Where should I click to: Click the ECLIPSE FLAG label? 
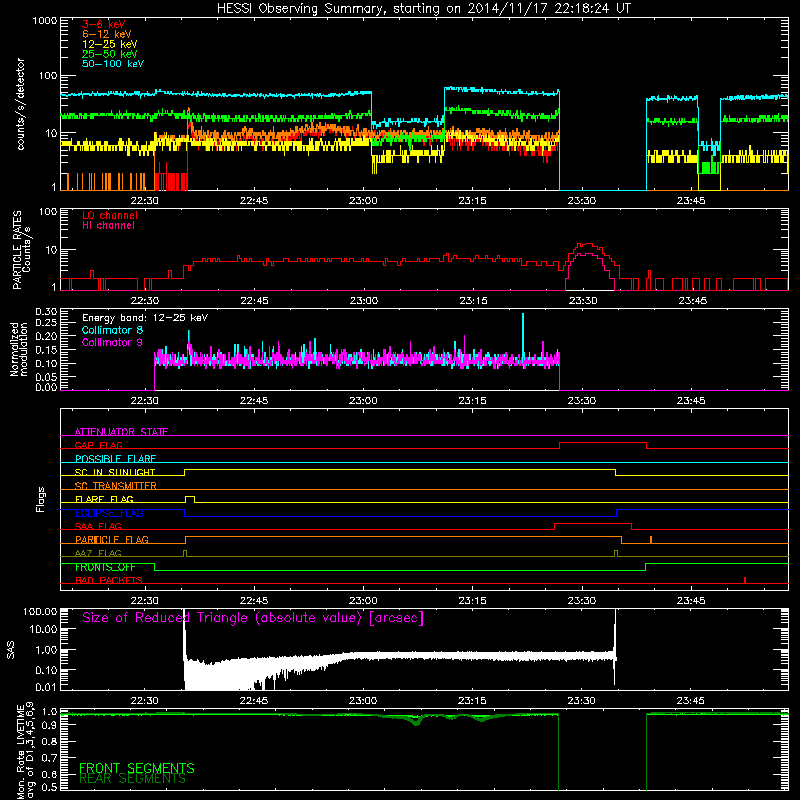tap(109, 513)
